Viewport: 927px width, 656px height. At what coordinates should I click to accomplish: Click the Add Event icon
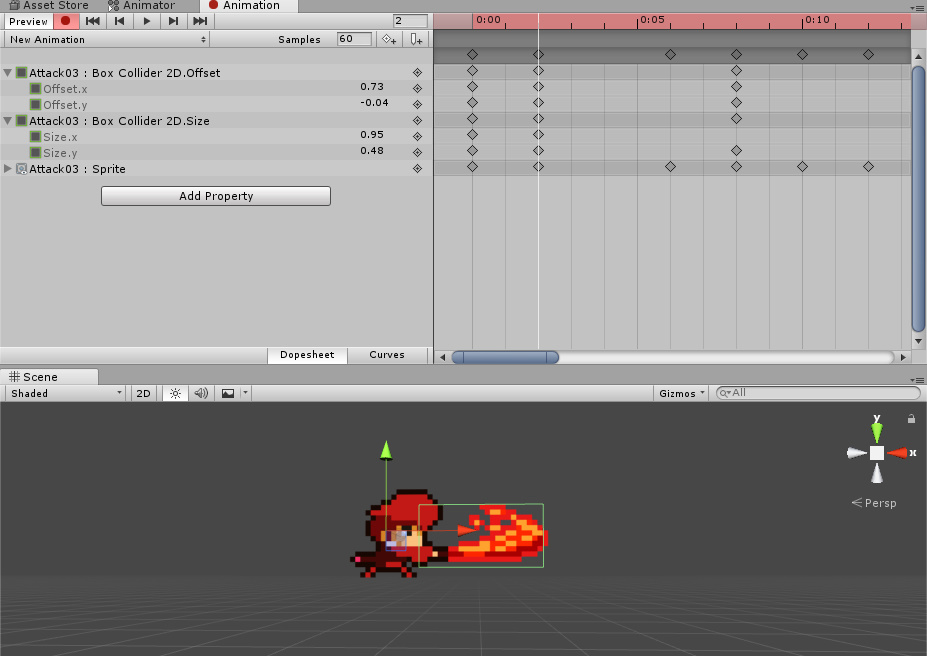pos(416,40)
